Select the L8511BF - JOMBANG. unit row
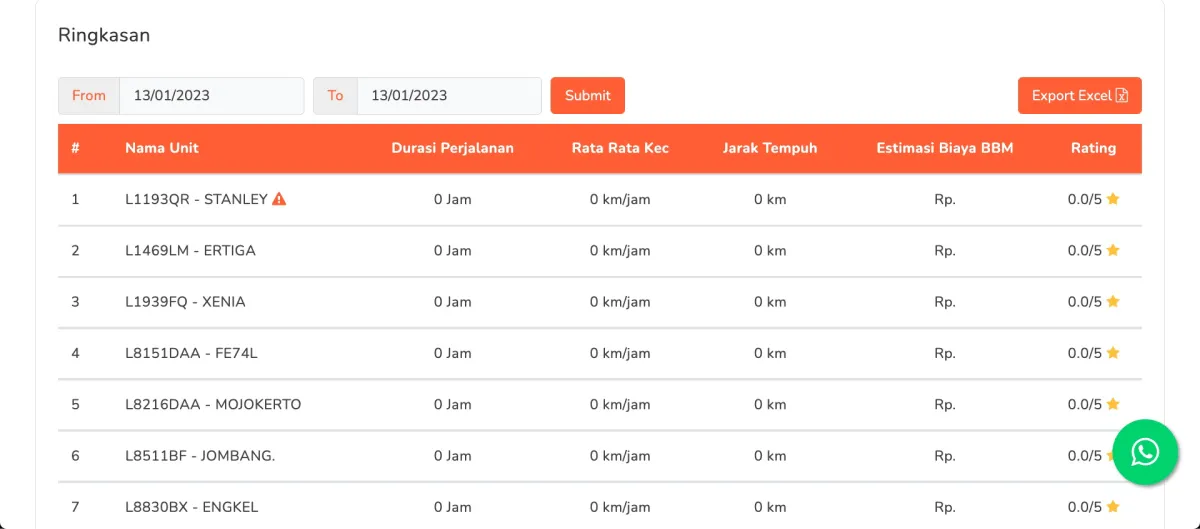The image size is (1200, 529). point(600,456)
